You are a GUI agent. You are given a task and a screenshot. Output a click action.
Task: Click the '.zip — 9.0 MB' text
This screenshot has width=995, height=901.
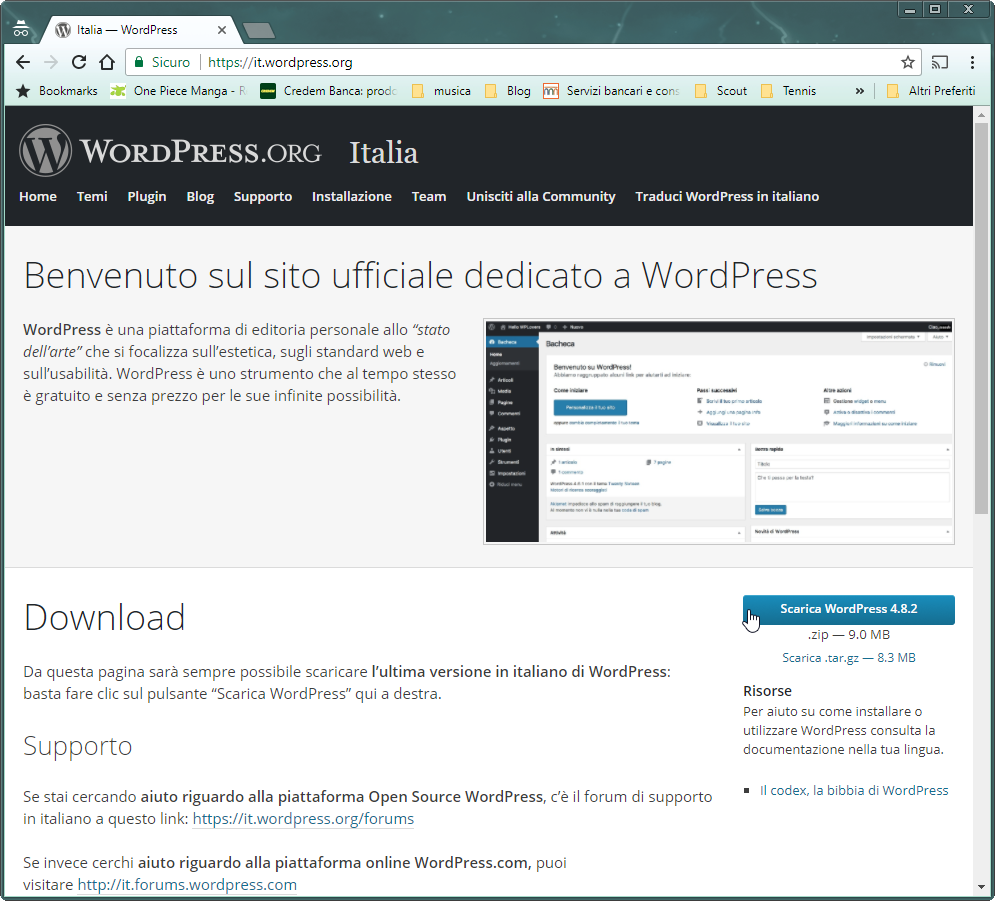click(x=848, y=635)
